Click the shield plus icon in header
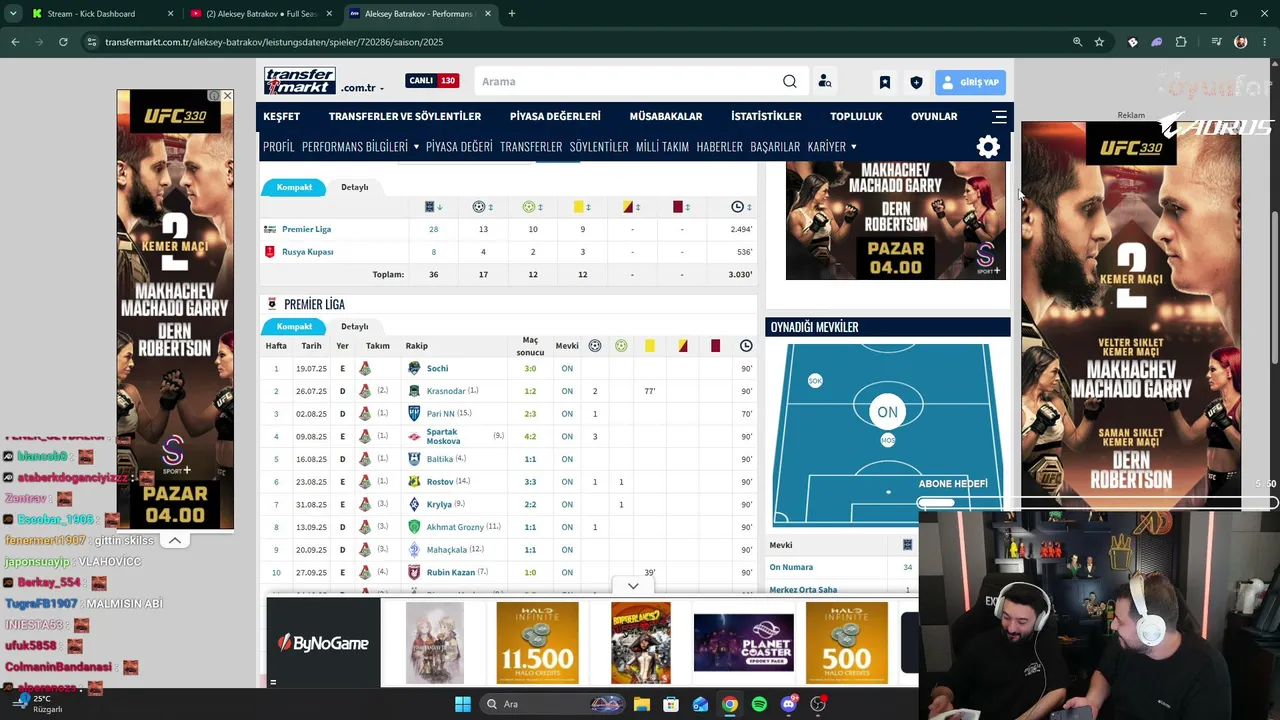This screenshot has height=720, width=1280. tap(916, 82)
